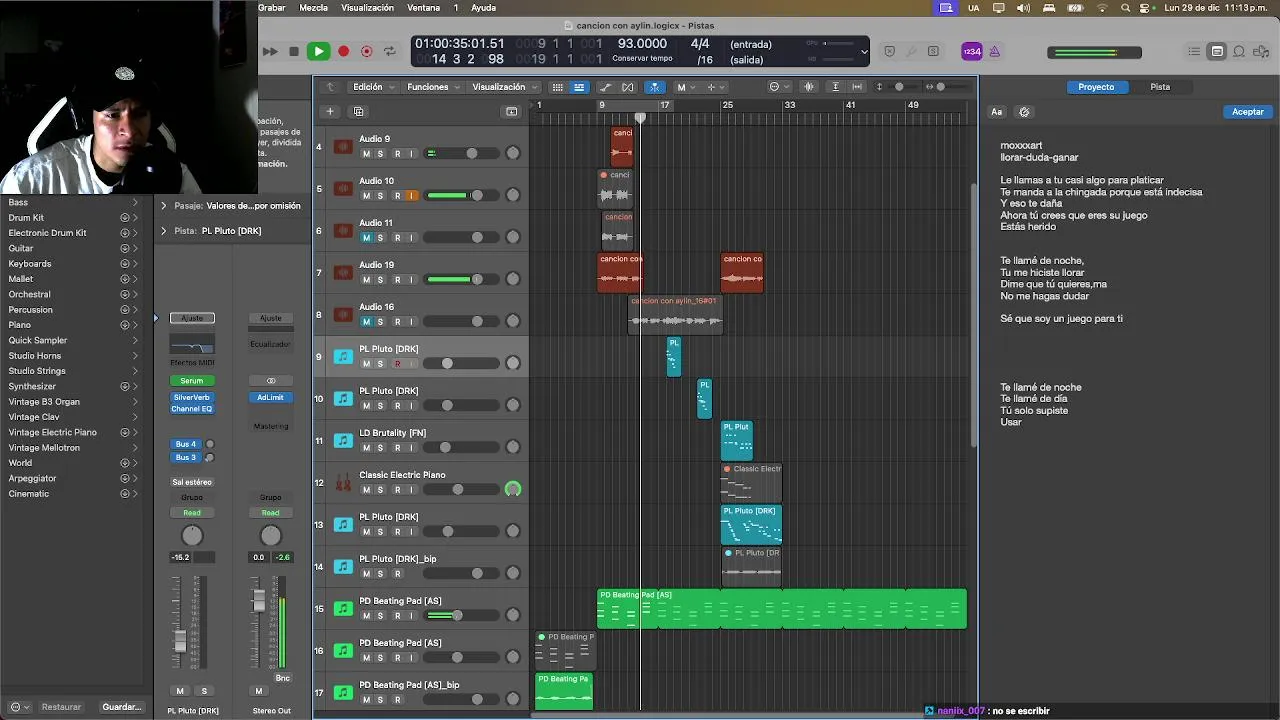The height and width of the screenshot is (720, 1280).
Task: Click the icon next to Aa in notes
Action: pyautogui.click(x=1024, y=112)
